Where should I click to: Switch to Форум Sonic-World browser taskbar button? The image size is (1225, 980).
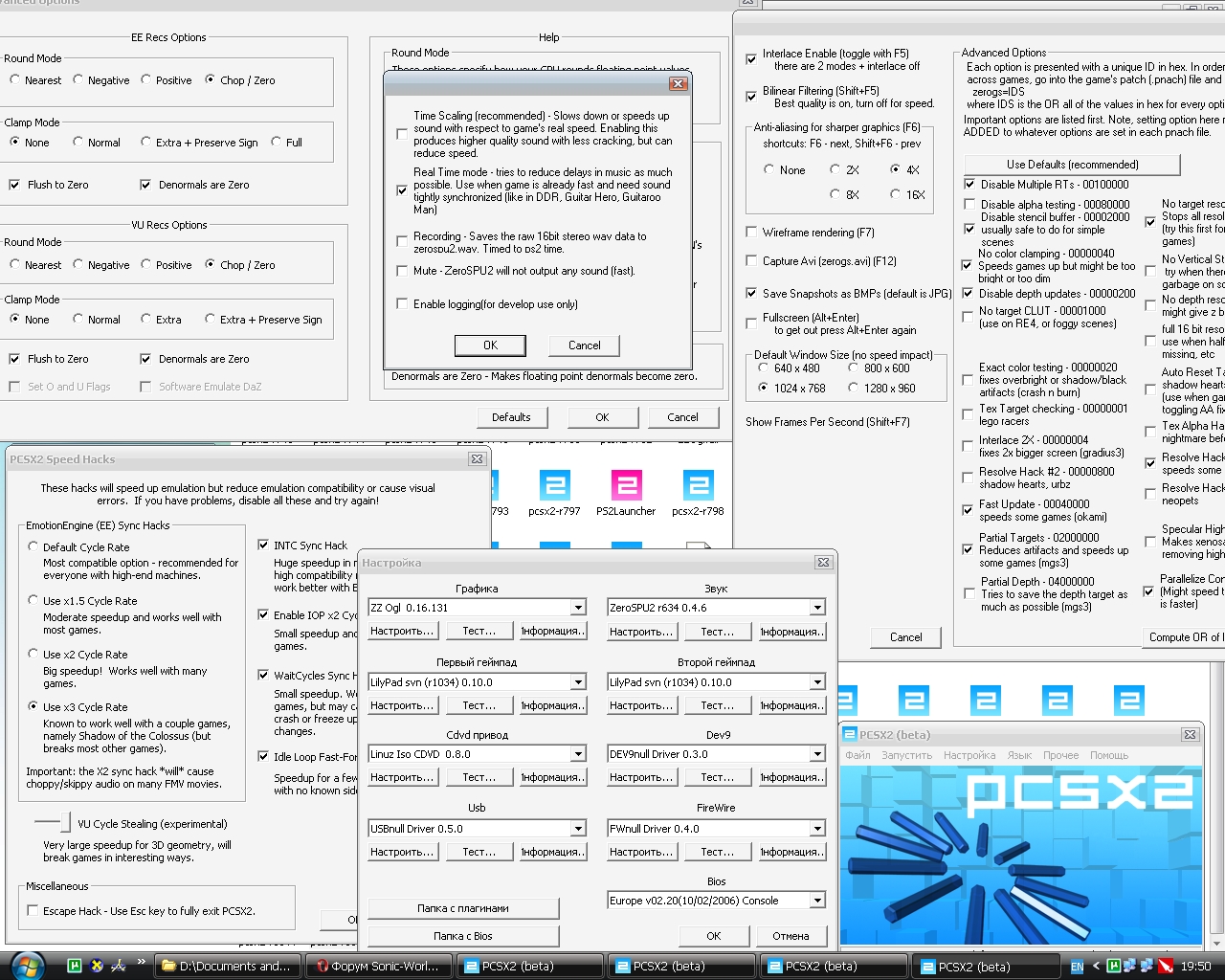377,966
